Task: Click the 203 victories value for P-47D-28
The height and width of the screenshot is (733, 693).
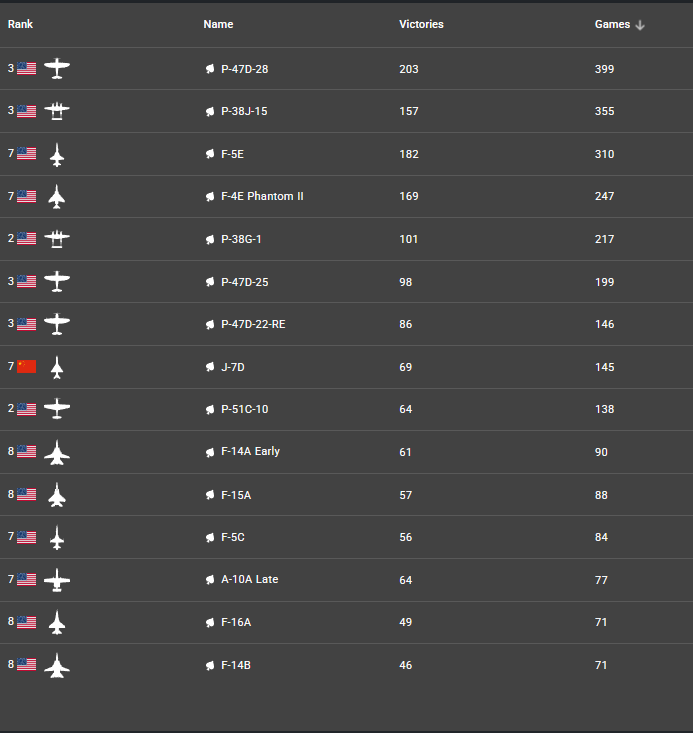Action: (409, 69)
